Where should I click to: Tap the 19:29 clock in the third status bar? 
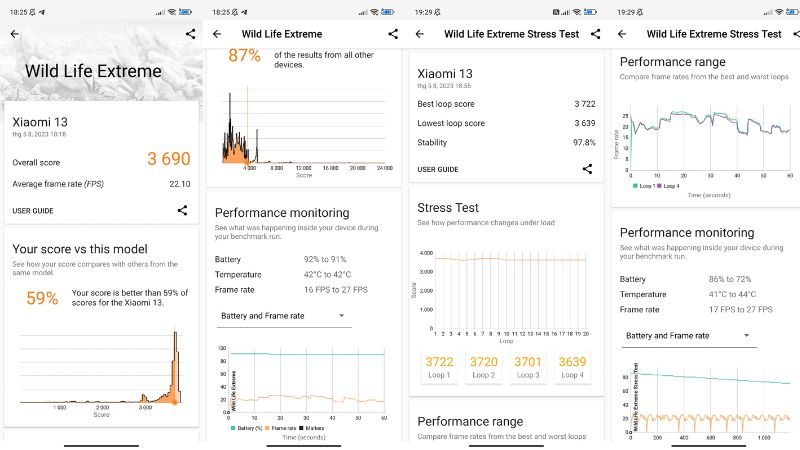[423, 12]
